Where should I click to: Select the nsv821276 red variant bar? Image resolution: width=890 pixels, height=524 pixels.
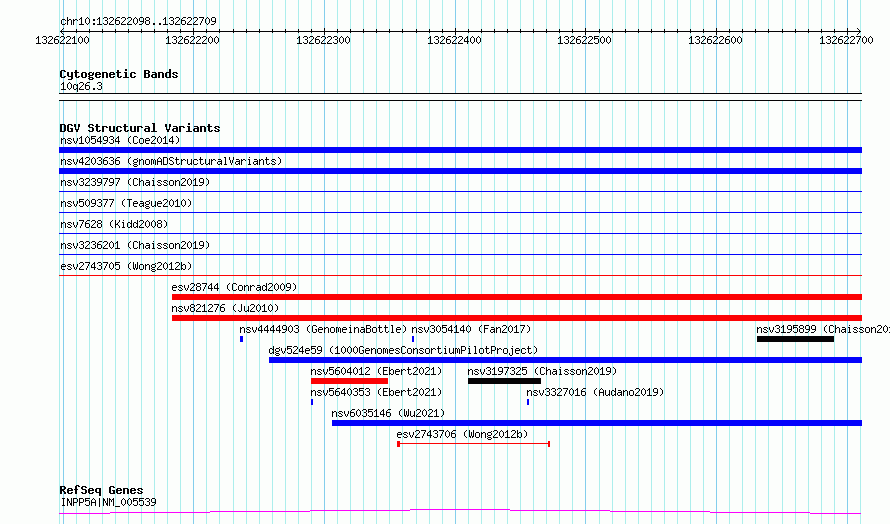(x=517, y=318)
